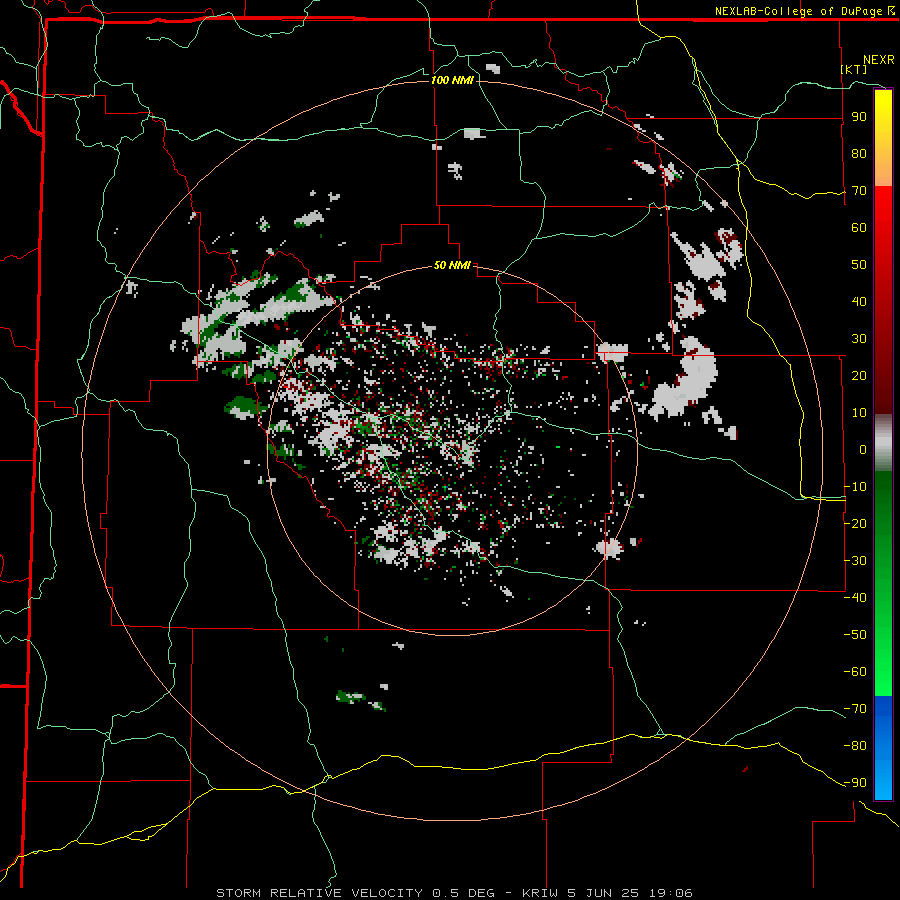
Task: Click the NEXR label at the top right
Action: coord(879,60)
